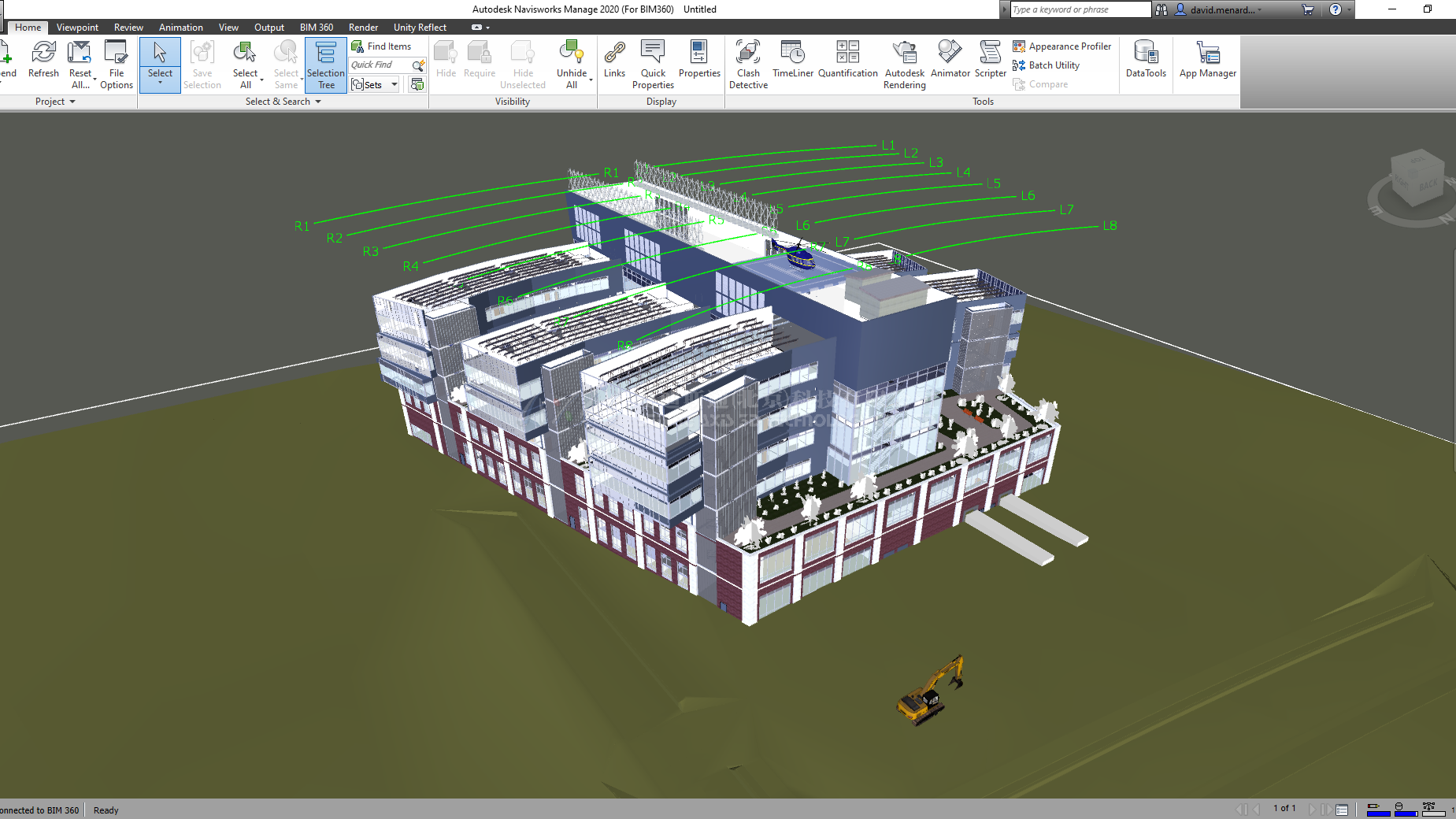1456x819 pixels.
Task: Click the Find Items button
Action: click(x=381, y=46)
